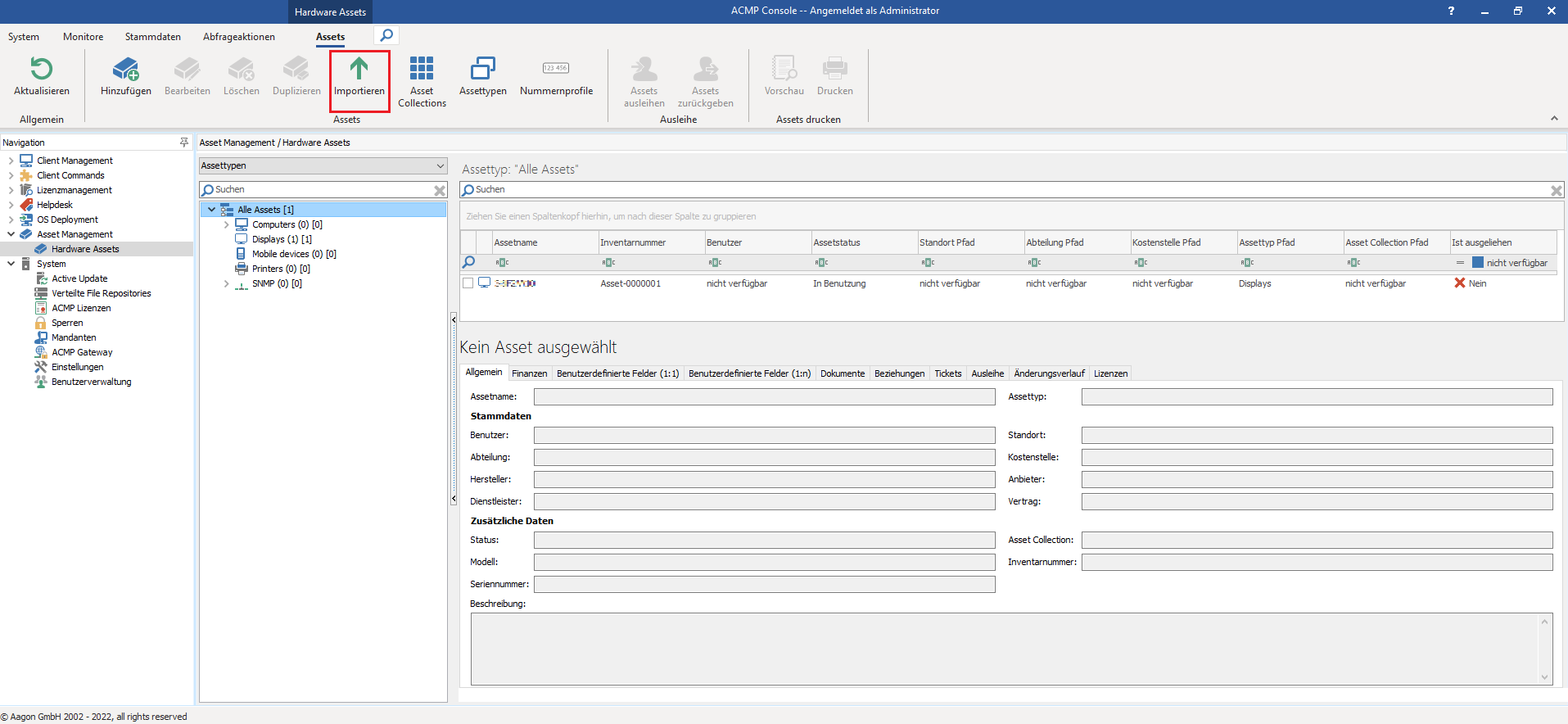
Task: Select Hardware Assets in navigation
Action: click(85, 249)
